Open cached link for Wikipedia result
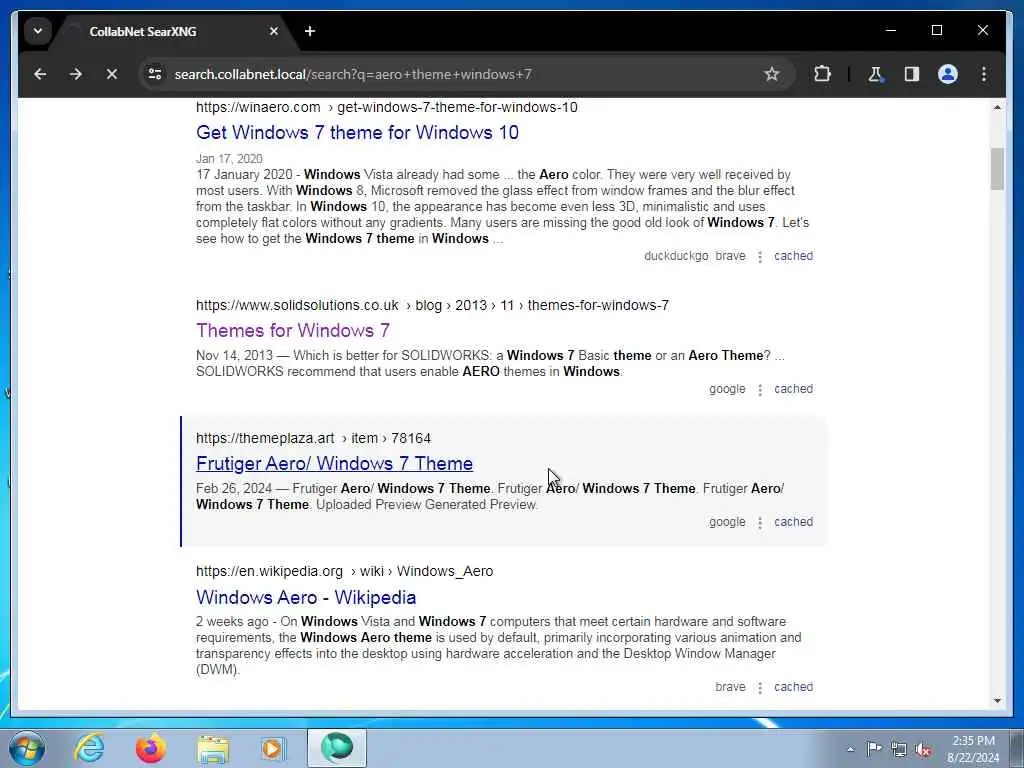 tap(793, 687)
